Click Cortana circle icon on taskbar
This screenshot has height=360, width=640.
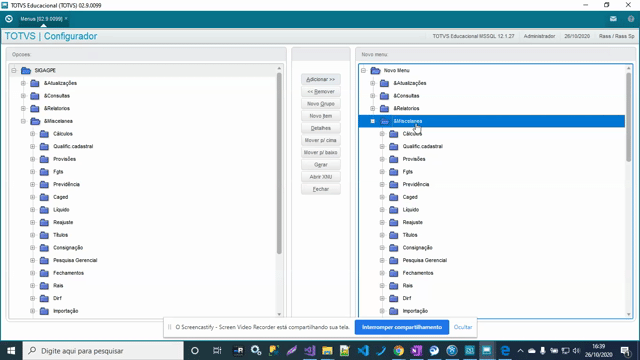(195, 351)
